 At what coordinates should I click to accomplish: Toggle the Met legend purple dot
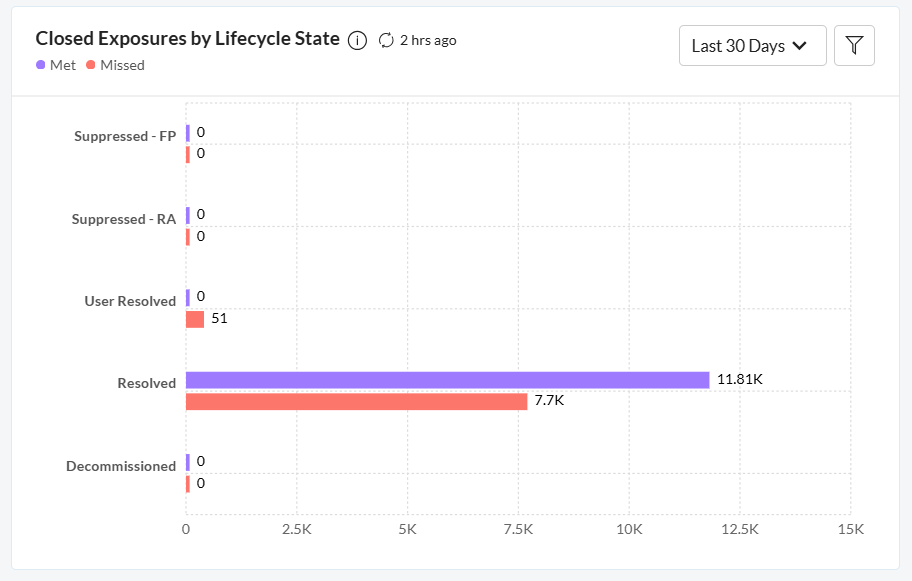[x=41, y=65]
